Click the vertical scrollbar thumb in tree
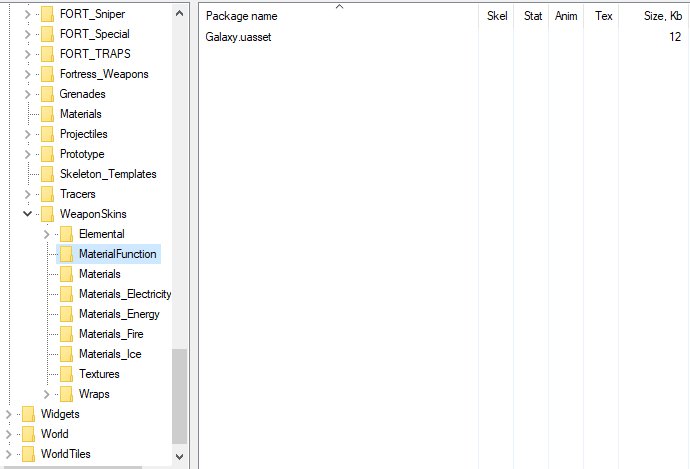This screenshot has width=690, height=469. (179, 396)
